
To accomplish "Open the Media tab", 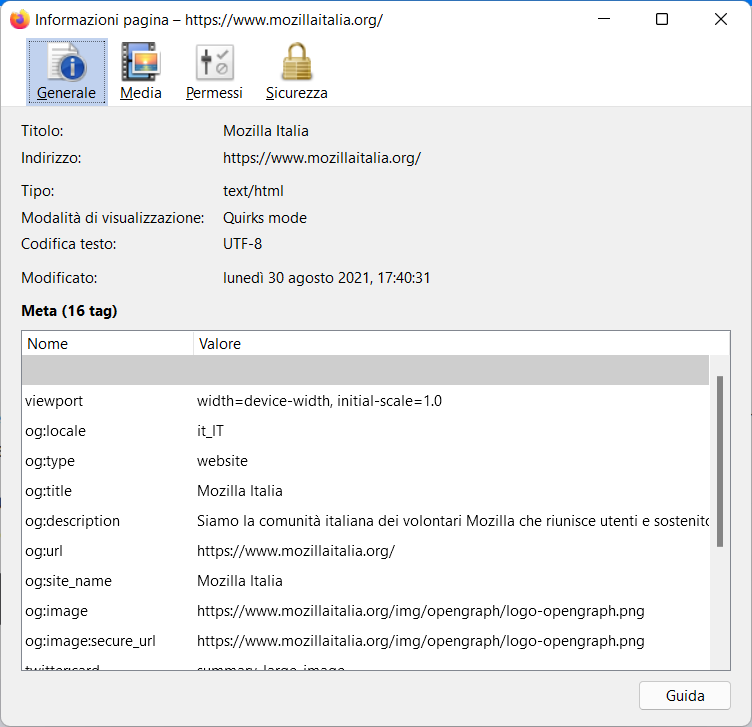I will pyautogui.click(x=141, y=71).
